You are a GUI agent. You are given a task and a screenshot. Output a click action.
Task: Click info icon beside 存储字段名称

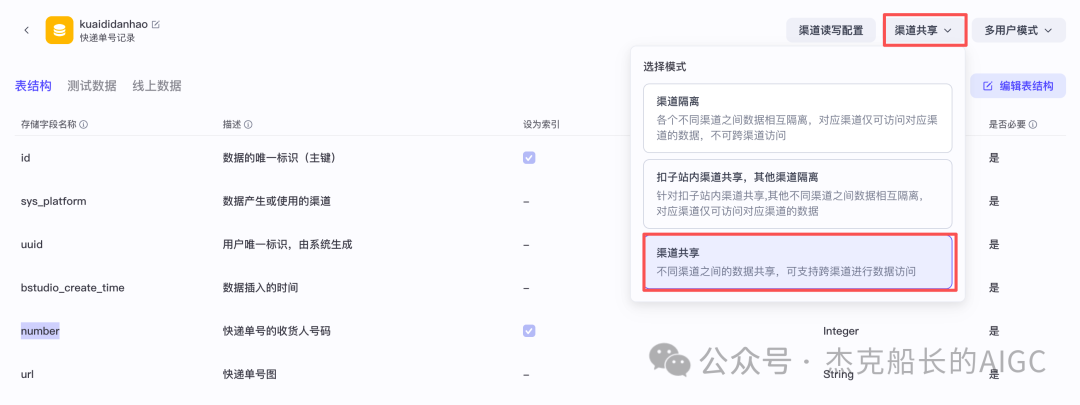[83, 125]
